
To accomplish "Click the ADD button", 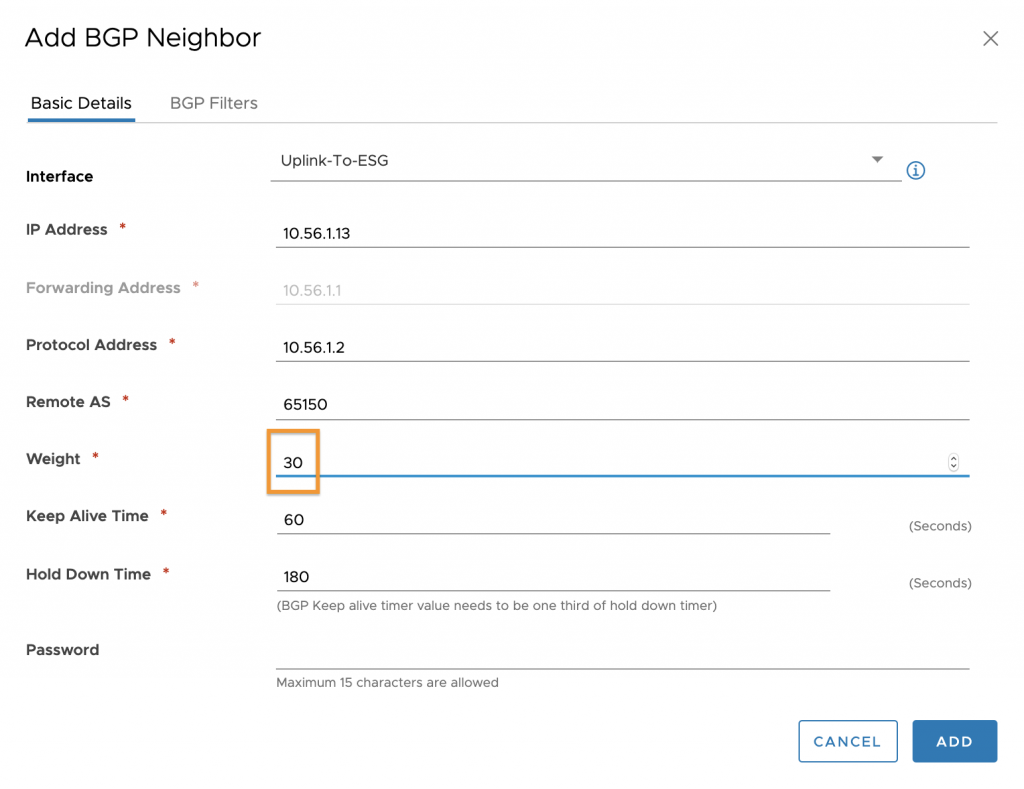I will pos(954,741).
